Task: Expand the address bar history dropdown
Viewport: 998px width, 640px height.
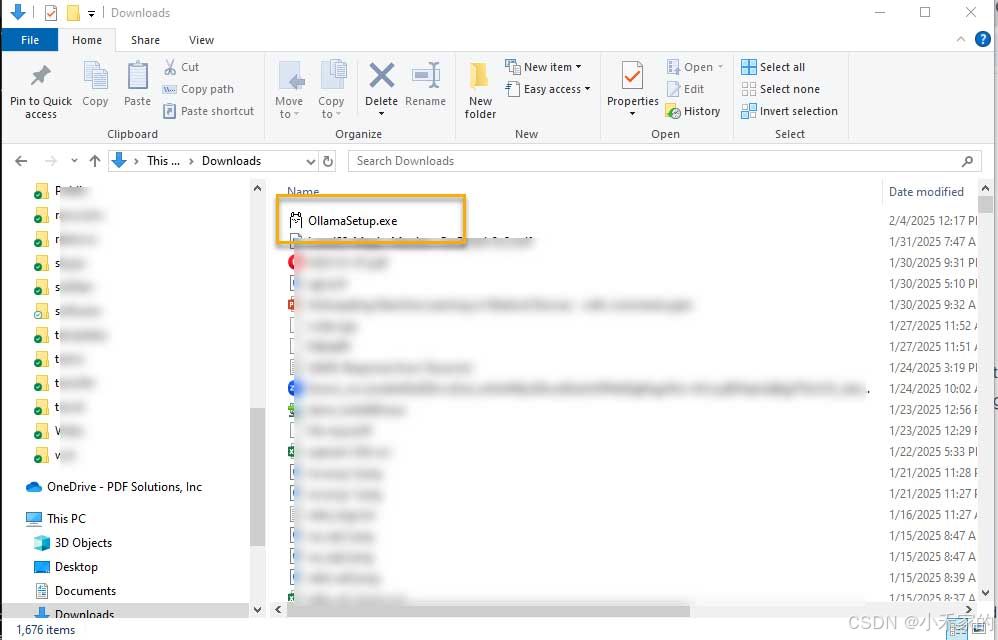Action: tap(311, 162)
